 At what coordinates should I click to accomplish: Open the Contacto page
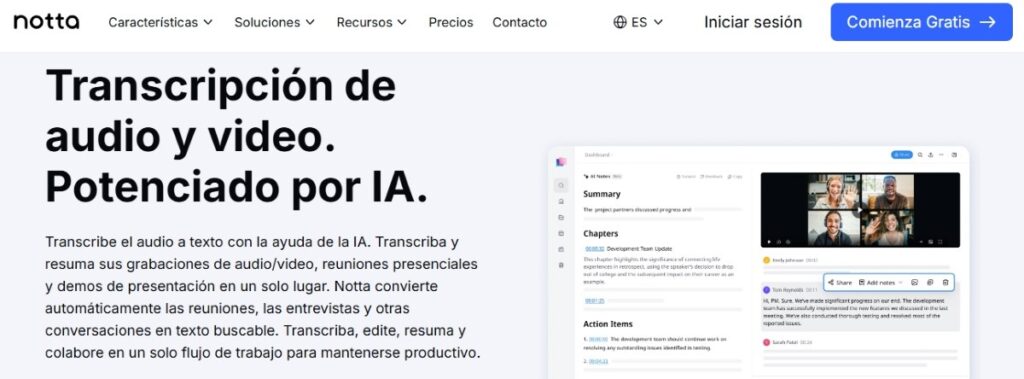pyautogui.click(x=519, y=22)
